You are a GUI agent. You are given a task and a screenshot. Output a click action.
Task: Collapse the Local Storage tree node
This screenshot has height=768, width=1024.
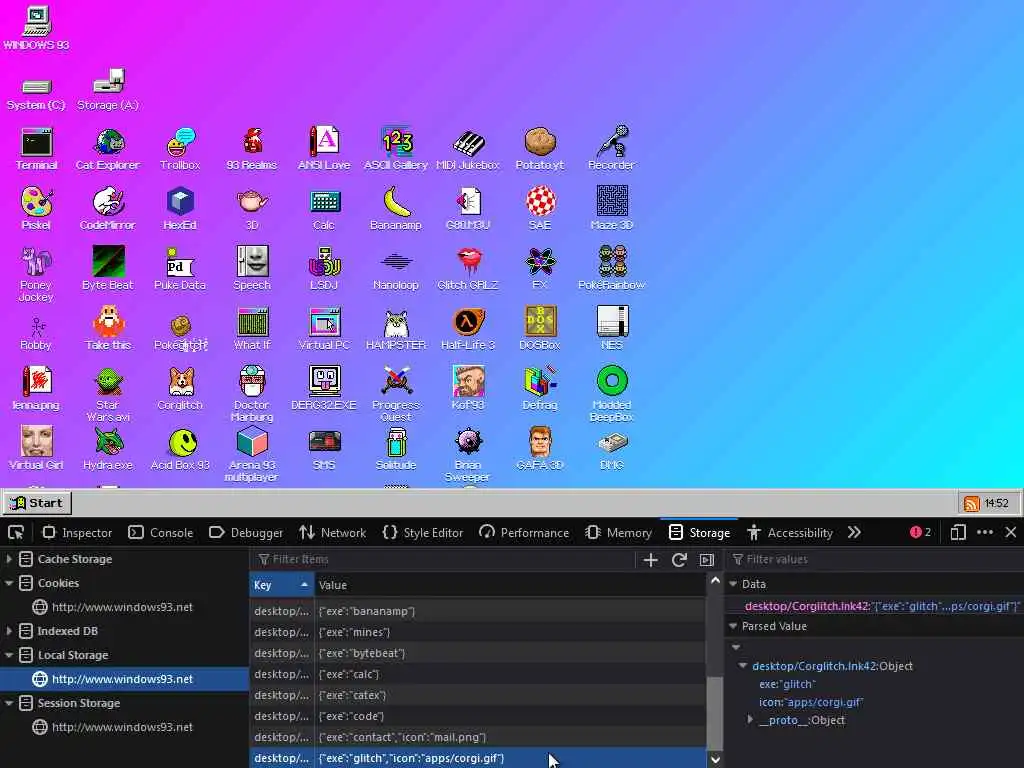click(9, 655)
